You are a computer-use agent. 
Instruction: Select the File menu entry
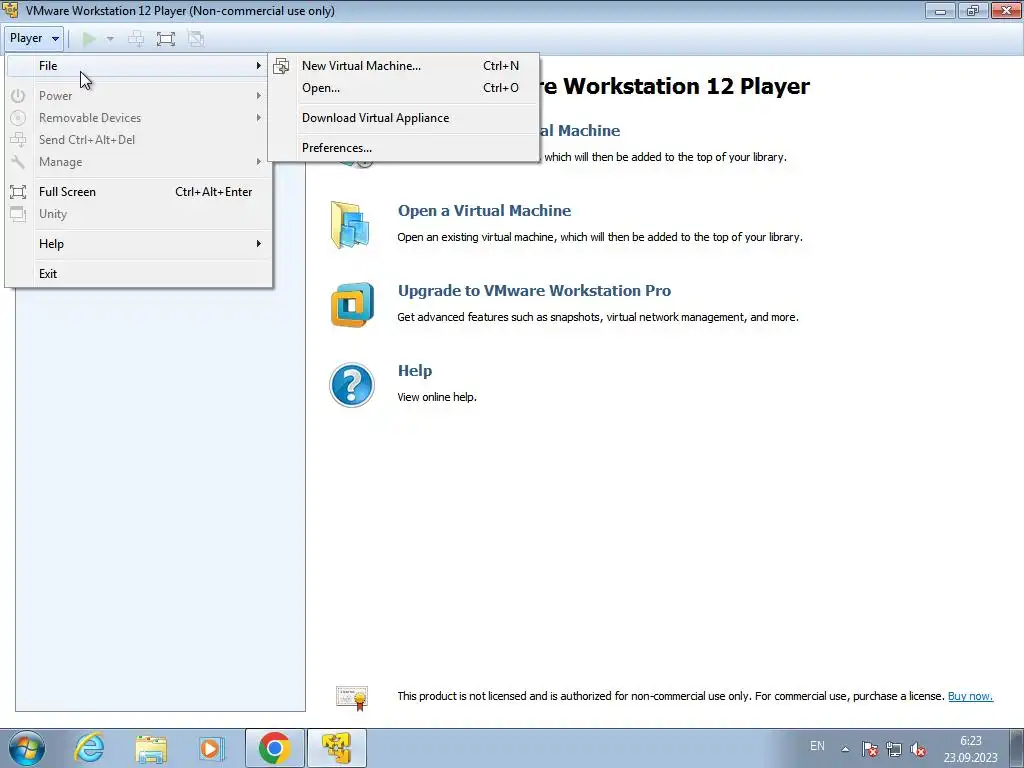138,66
